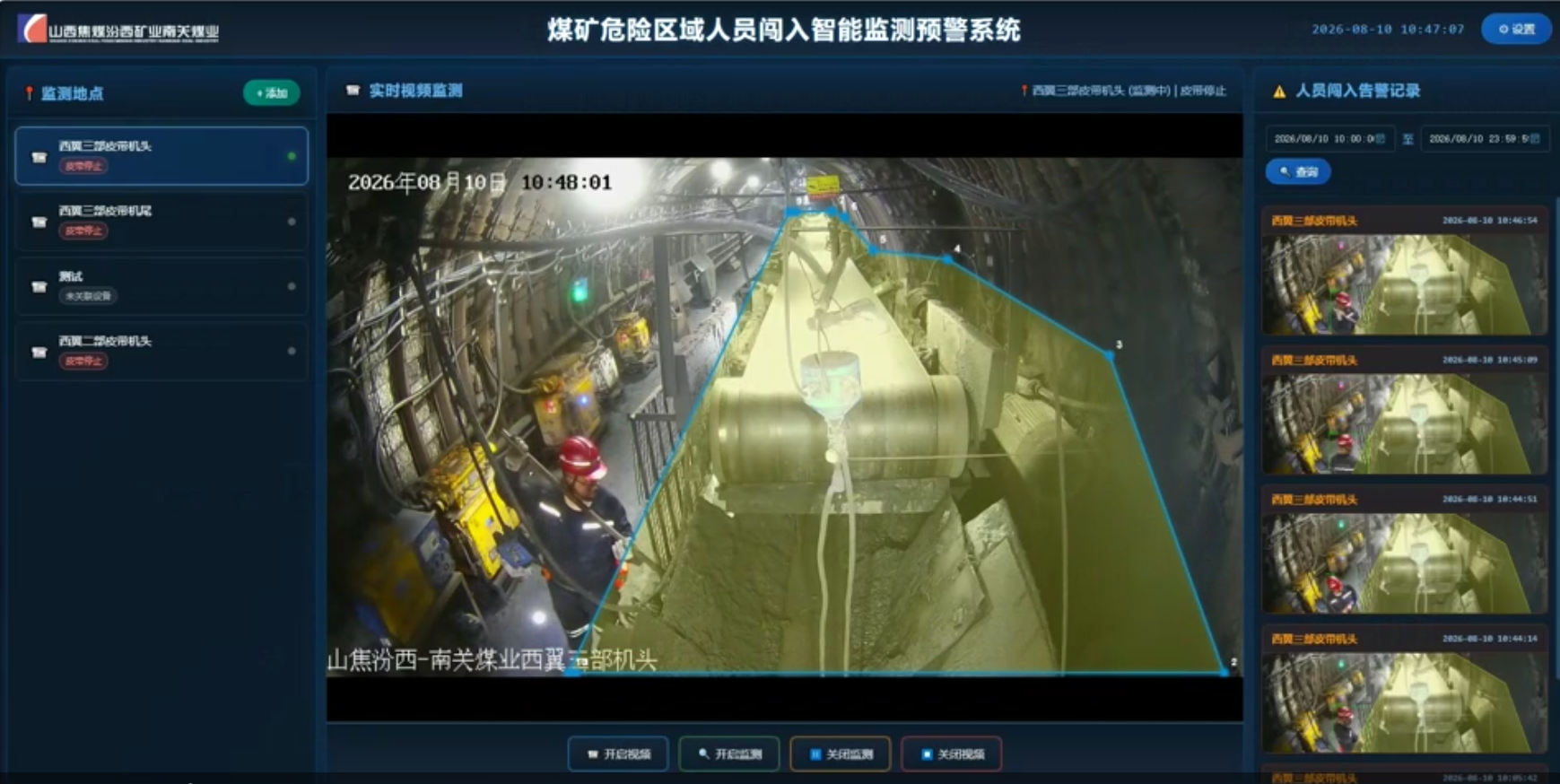
Task: Click the alarm timestamp 2026-08-10 10:46:54
Action: coord(1490,220)
